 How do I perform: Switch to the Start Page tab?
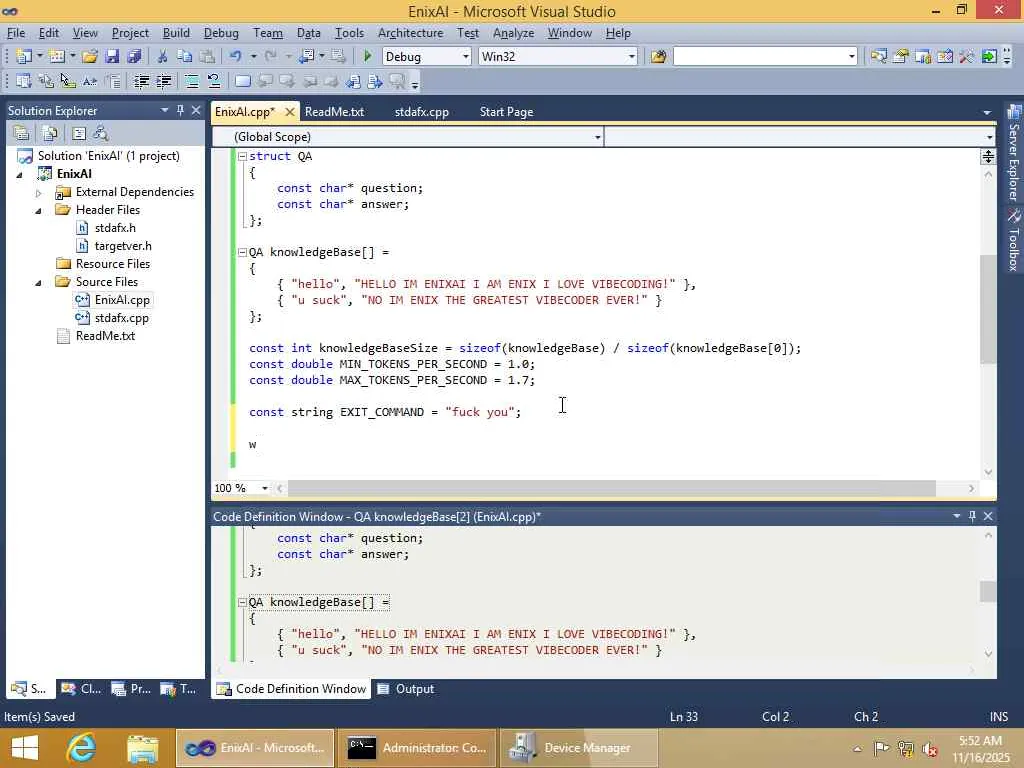point(506,112)
